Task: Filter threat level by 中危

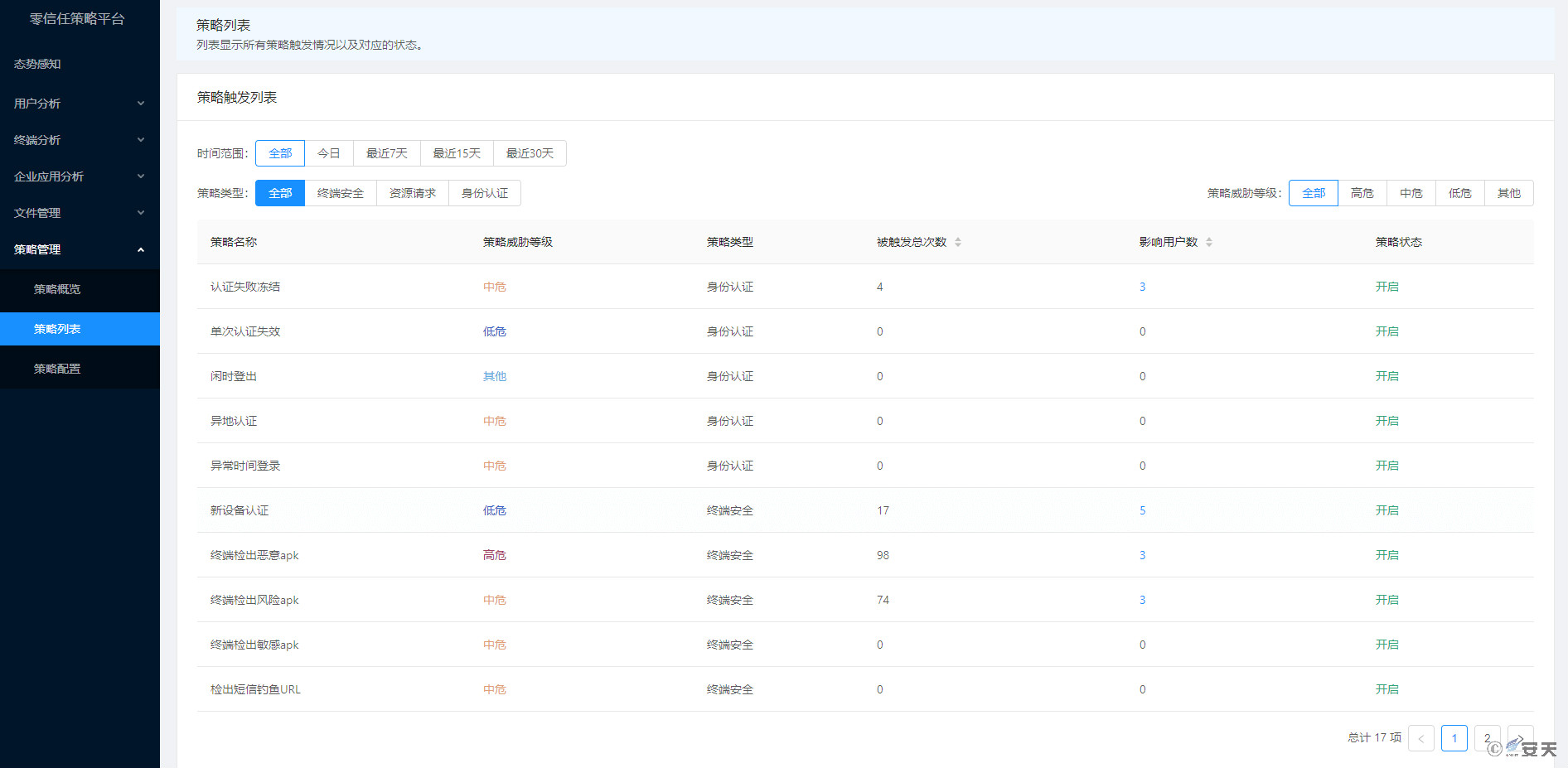Action: coord(1411,193)
